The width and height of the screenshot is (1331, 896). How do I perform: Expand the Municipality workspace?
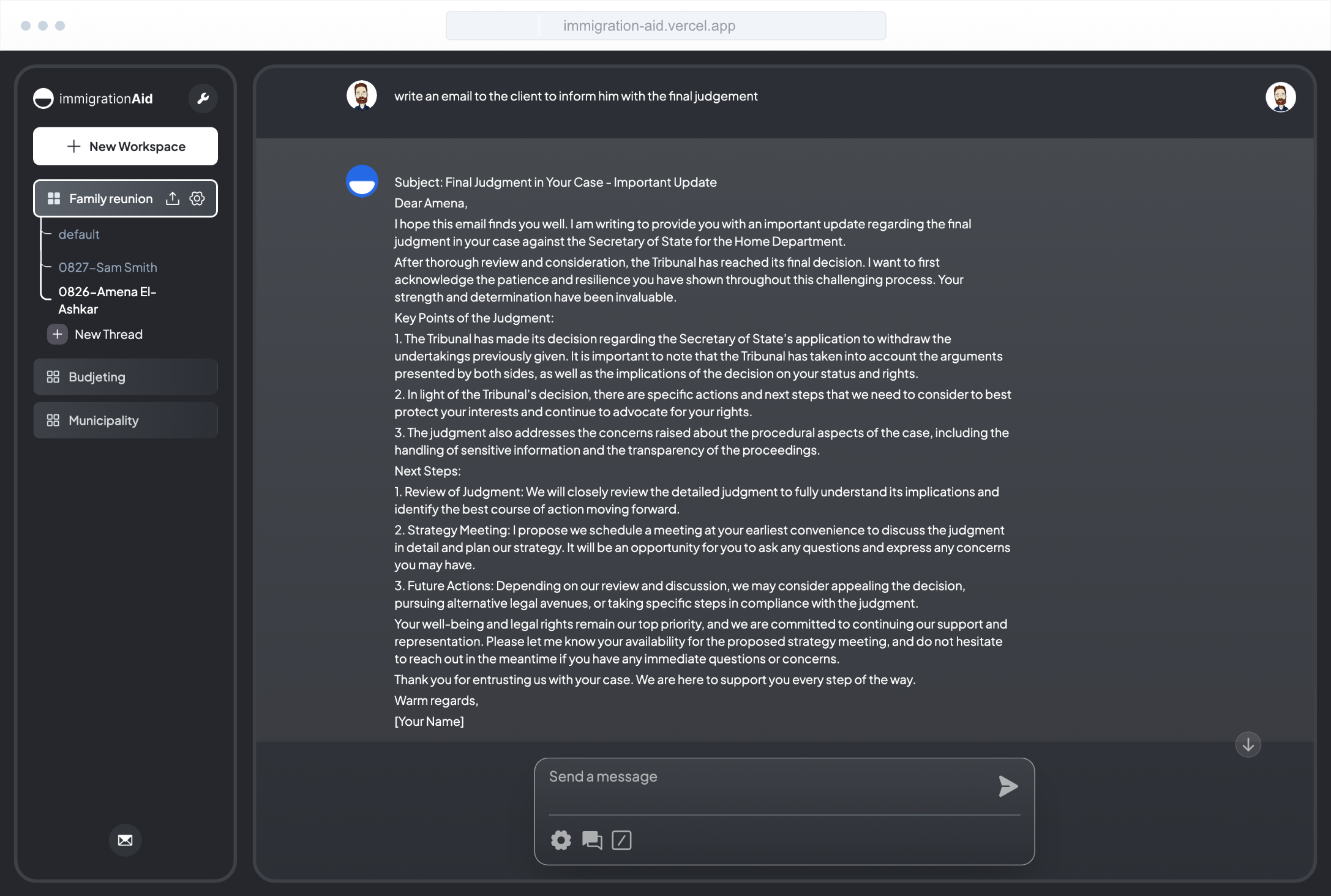pos(126,420)
